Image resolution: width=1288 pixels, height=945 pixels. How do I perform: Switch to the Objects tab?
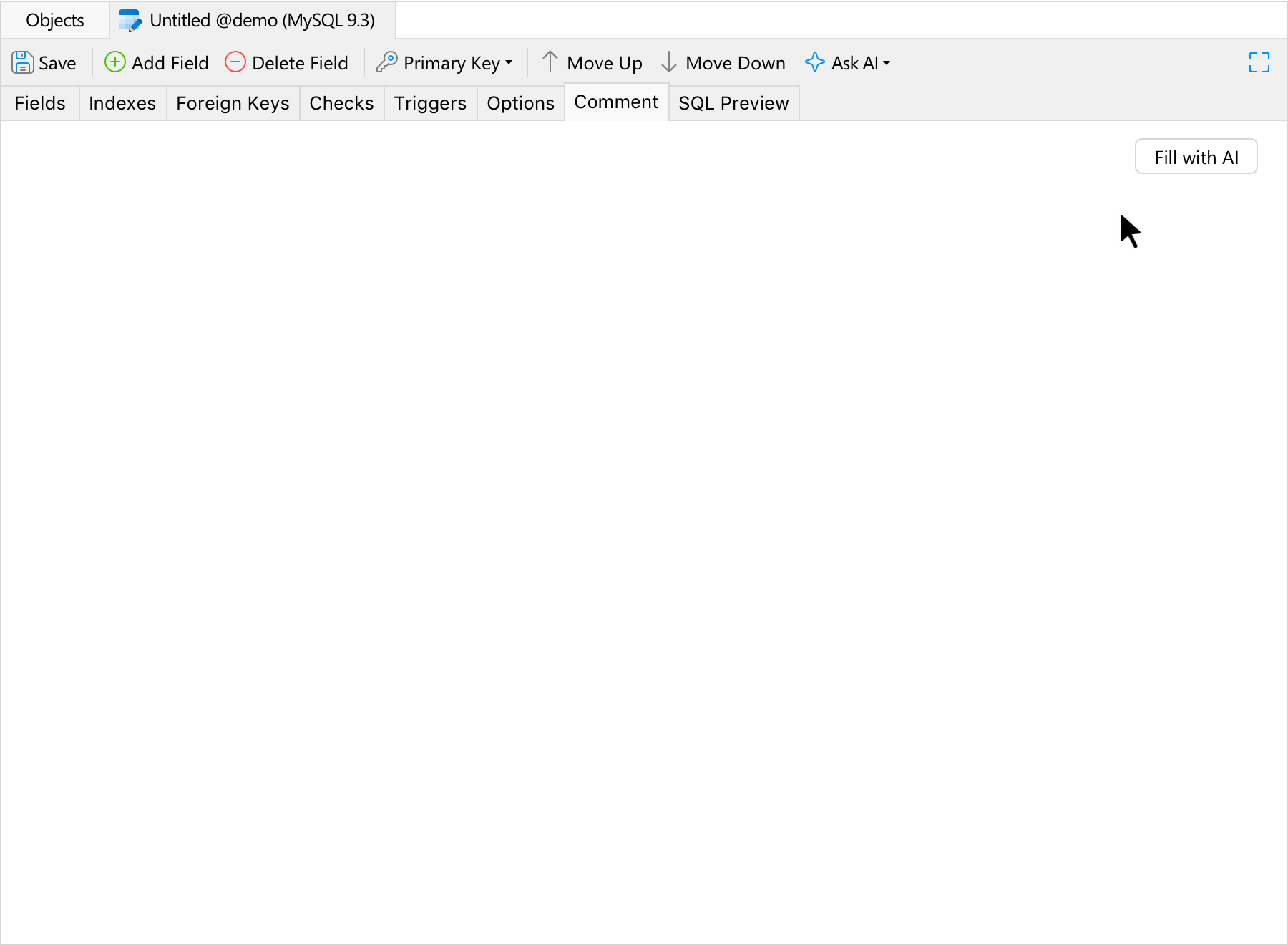pyautogui.click(x=55, y=21)
